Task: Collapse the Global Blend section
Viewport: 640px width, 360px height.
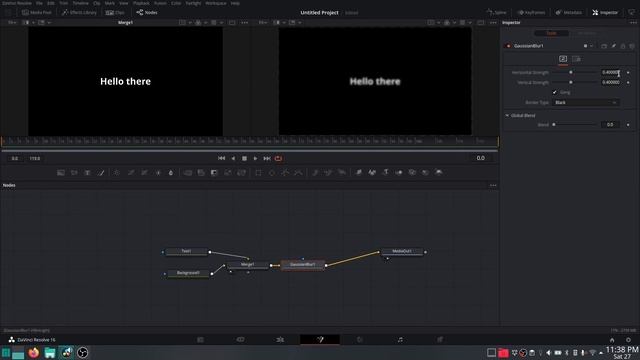Action: [x=507, y=116]
